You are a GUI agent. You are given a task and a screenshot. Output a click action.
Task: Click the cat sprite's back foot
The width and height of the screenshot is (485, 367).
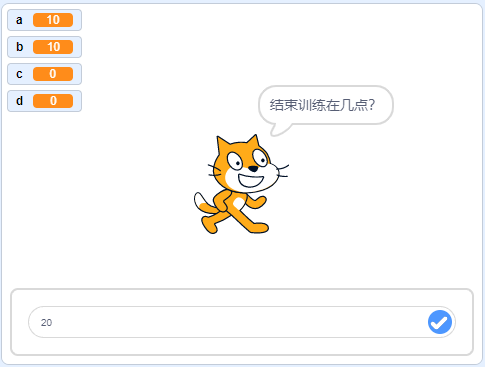pyautogui.click(x=209, y=226)
